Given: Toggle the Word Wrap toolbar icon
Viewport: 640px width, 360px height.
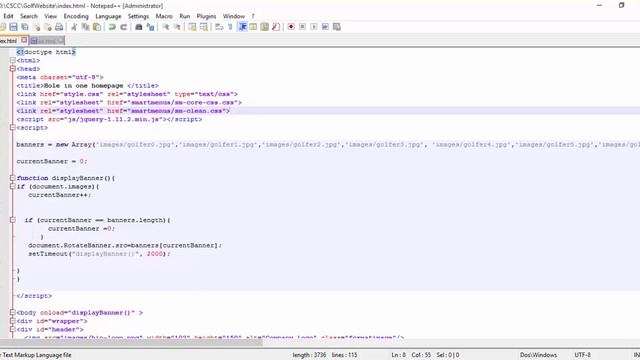Looking at the screenshot, I should tap(219, 27).
